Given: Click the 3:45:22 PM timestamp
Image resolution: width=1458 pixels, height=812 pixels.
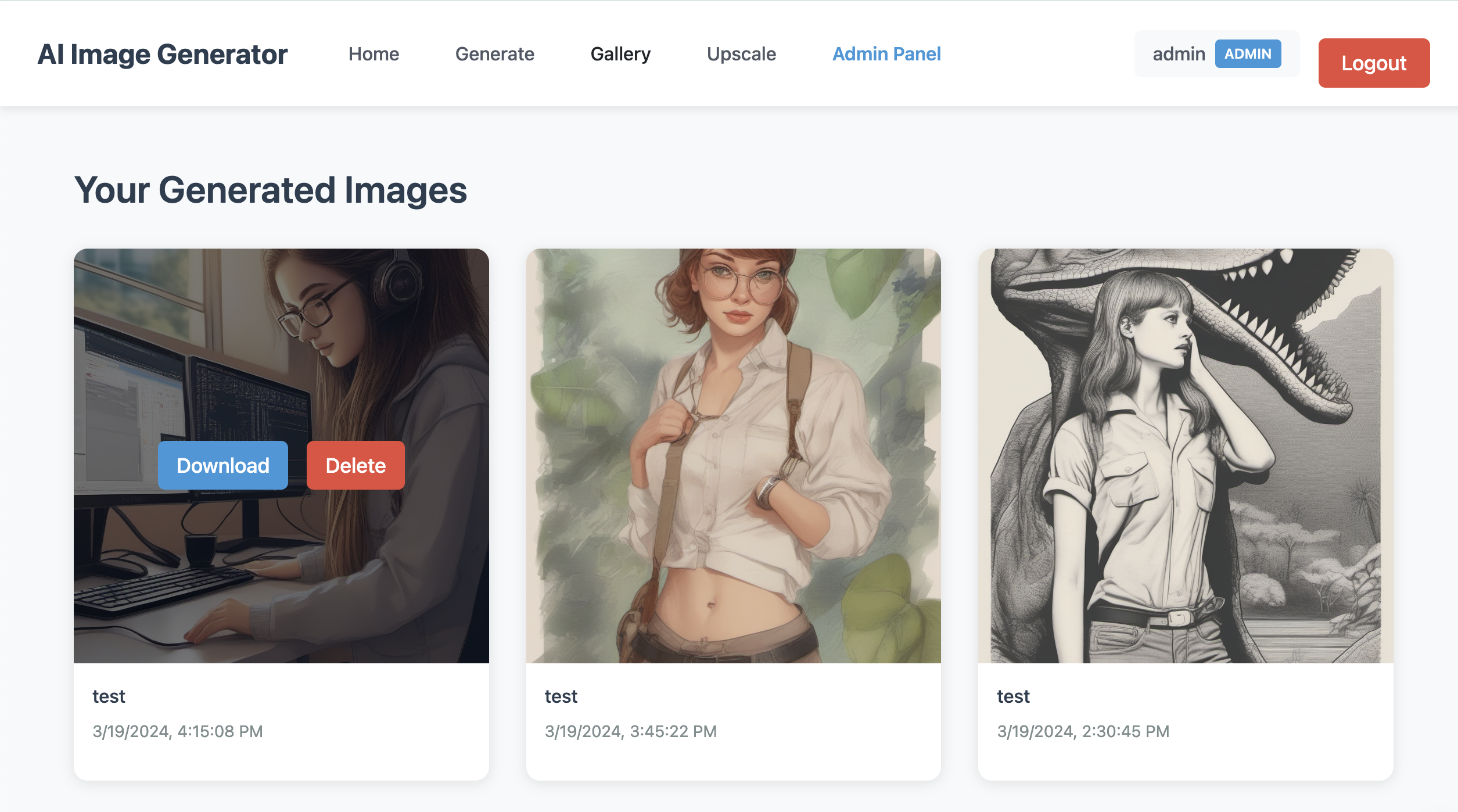Looking at the screenshot, I should click(630, 731).
